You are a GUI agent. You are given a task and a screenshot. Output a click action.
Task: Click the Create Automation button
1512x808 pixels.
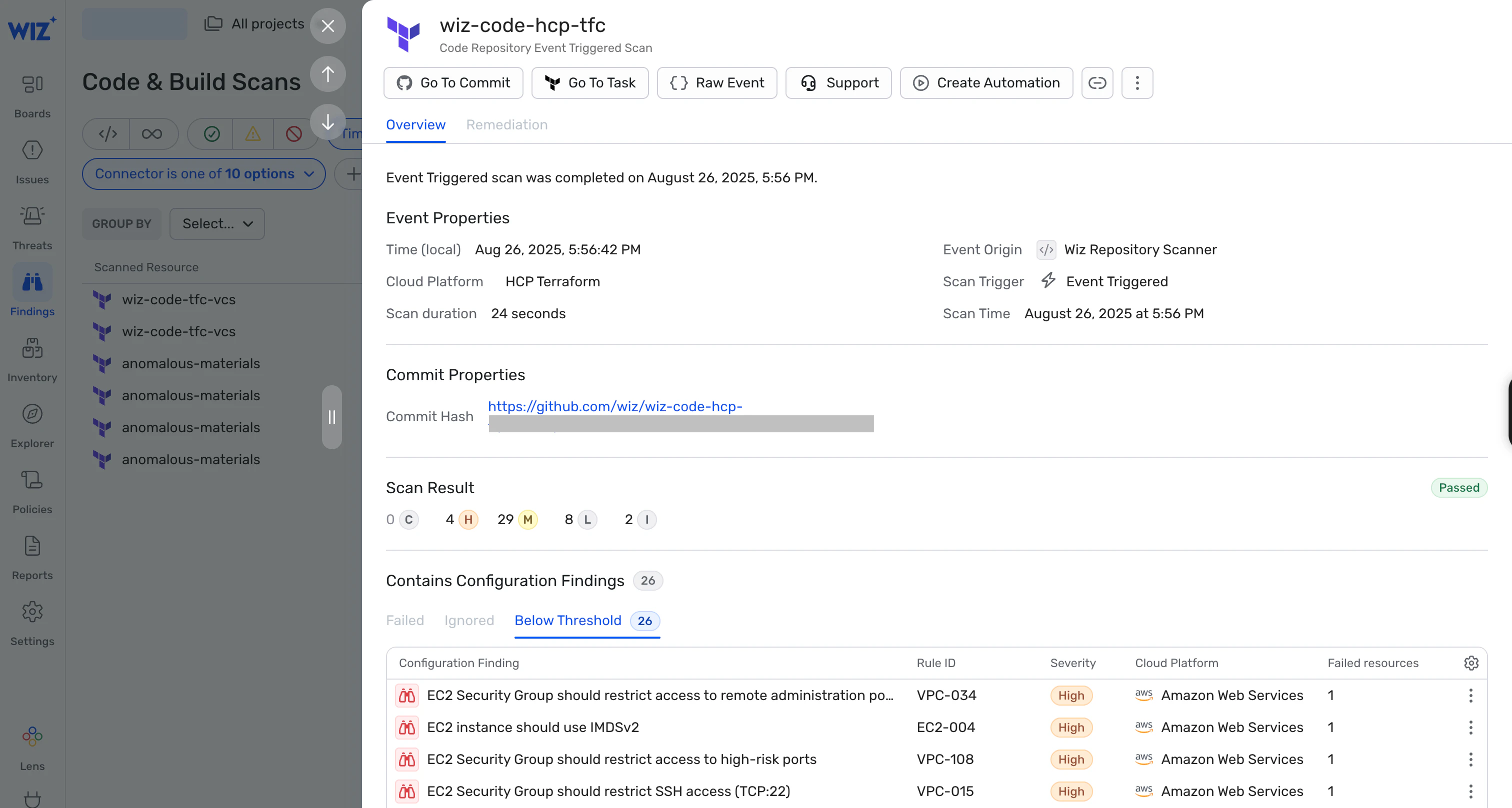click(986, 83)
